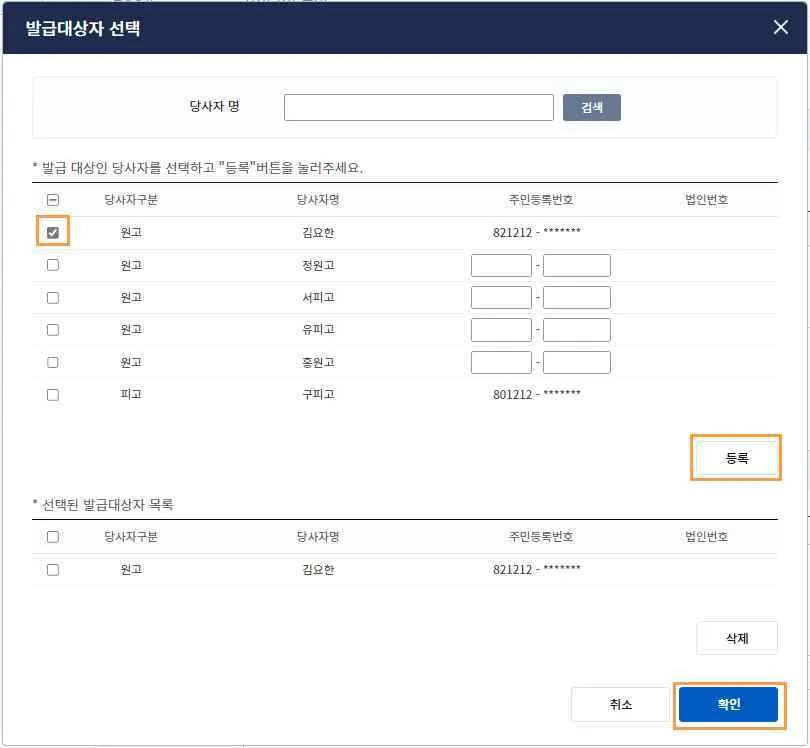Click 당사자명 column header in lower table
810x748 pixels.
click(x=318, y=537)
